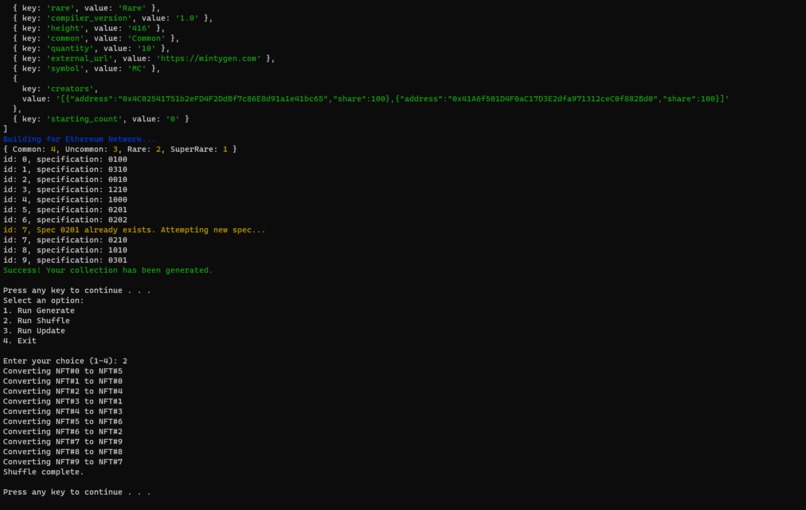Click the 'Spec 0201 already exists' warning line
Screen dimensions: 806x510
[134, 230]
